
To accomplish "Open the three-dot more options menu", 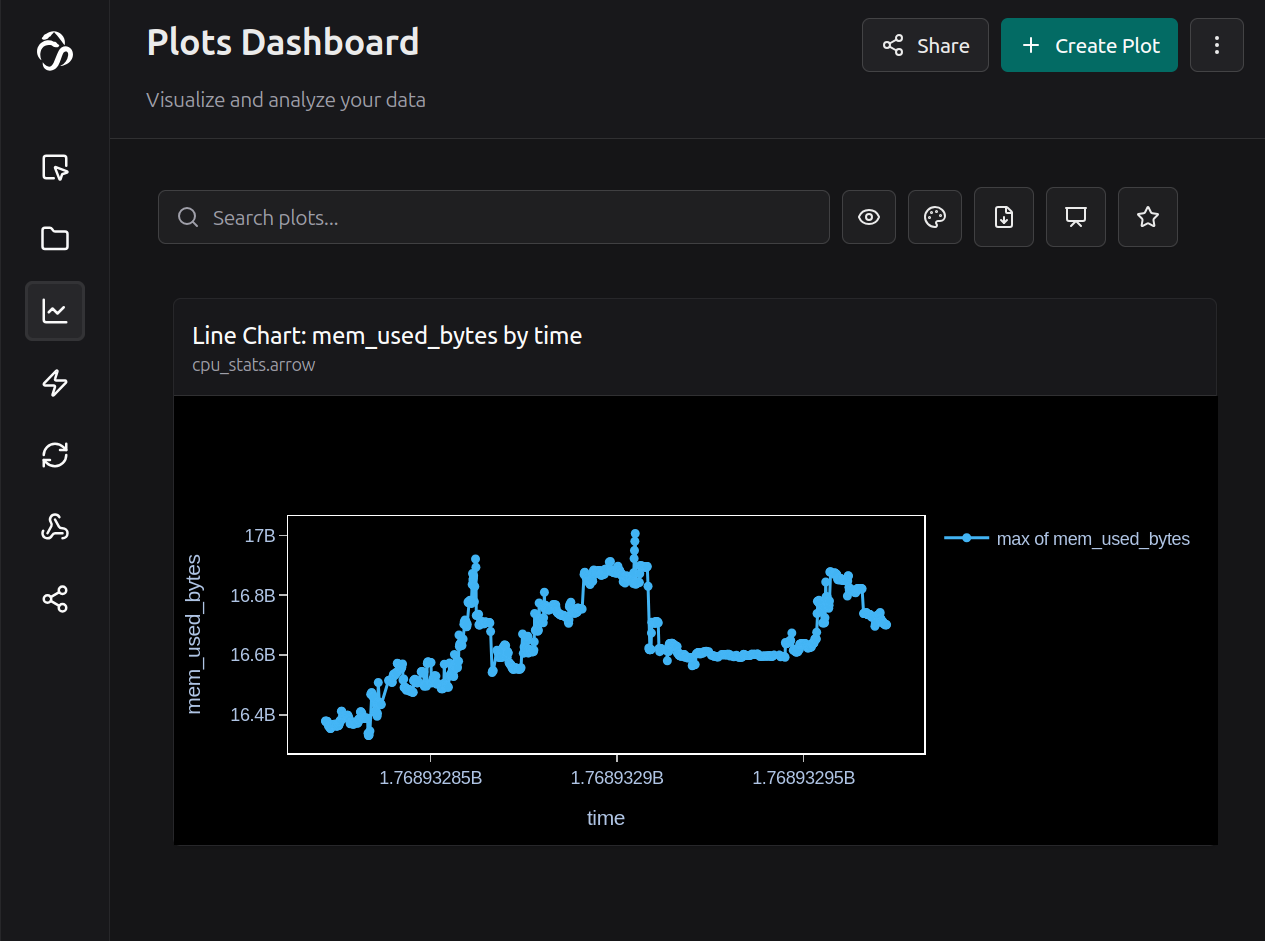I will click(x=1217, y=45).
